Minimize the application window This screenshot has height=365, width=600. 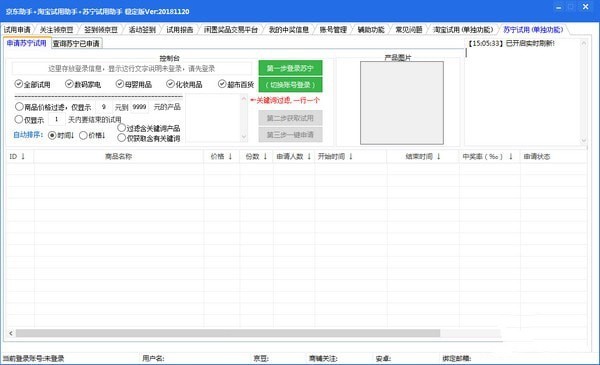pos(559,7)
